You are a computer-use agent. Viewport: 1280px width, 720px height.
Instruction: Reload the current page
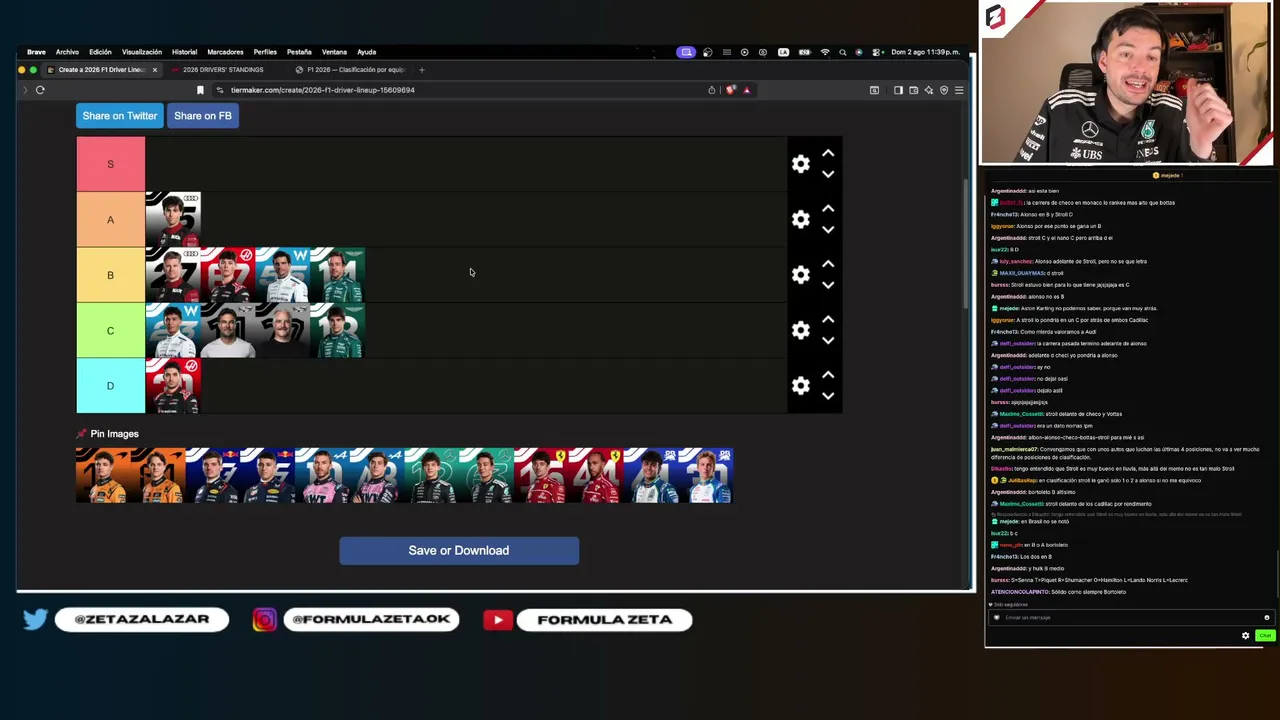click(40, 90)
